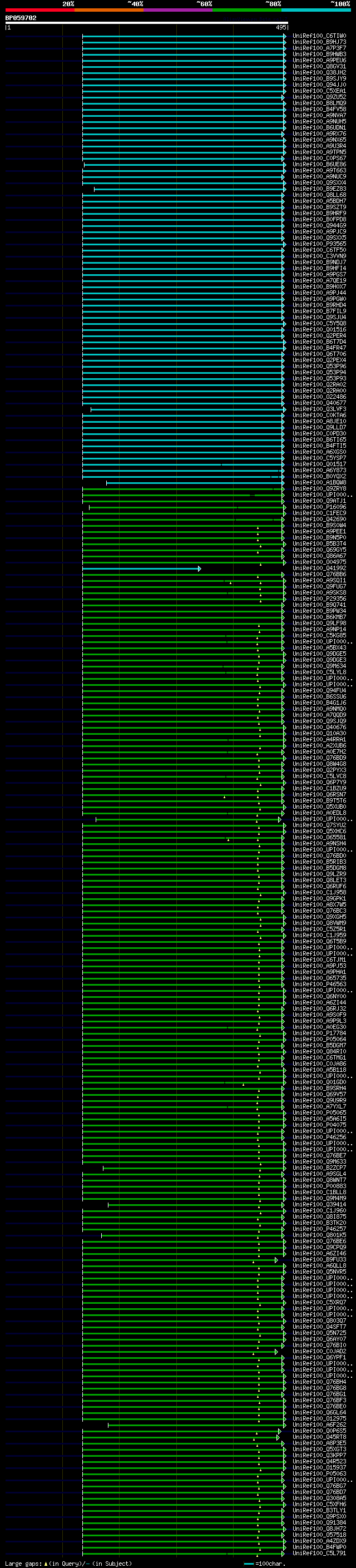Select hit UniRef100_A8P3E5

point(319,1443)
